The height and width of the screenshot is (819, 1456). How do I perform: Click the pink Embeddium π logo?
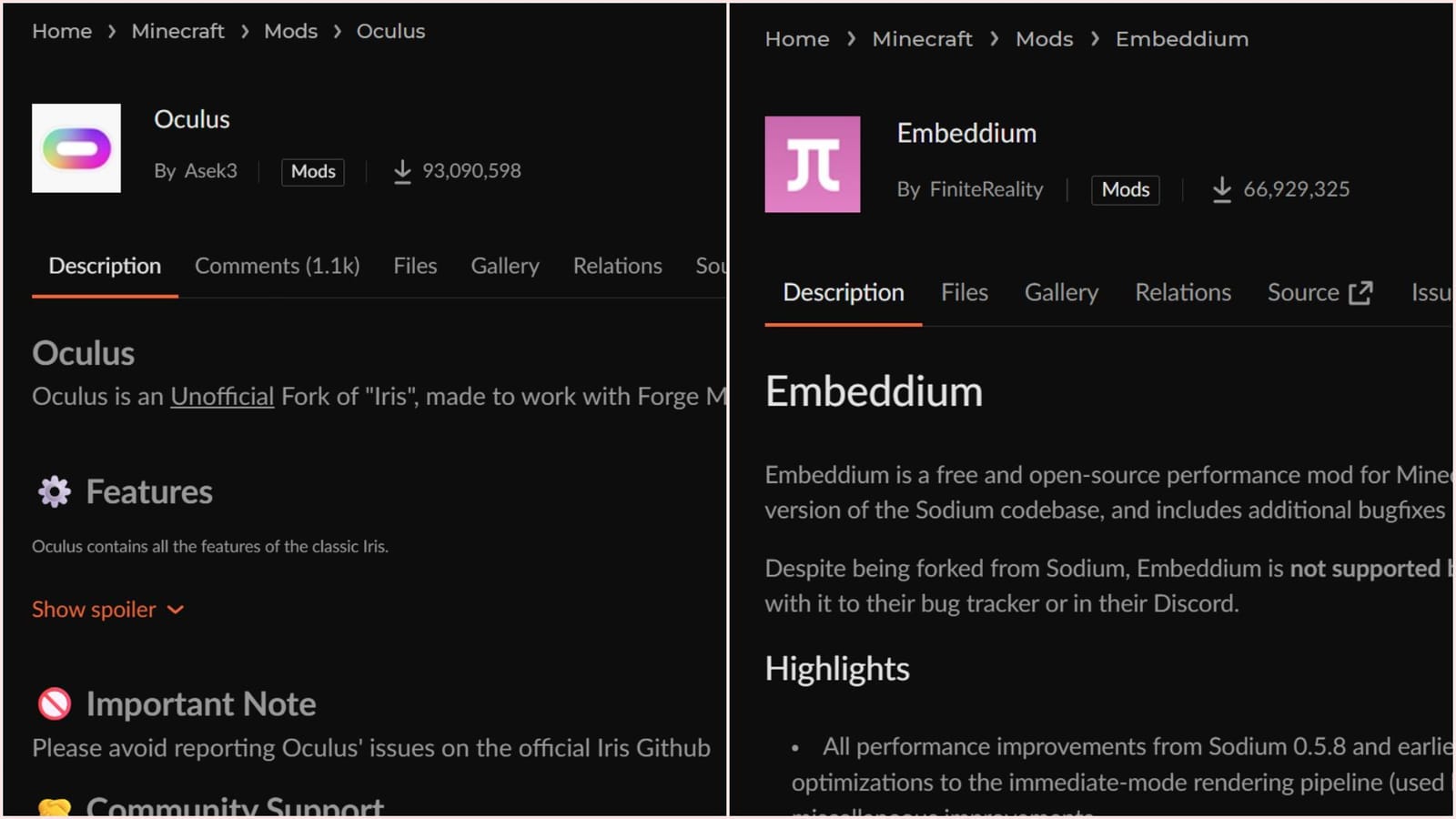click(x=813, y=164)
